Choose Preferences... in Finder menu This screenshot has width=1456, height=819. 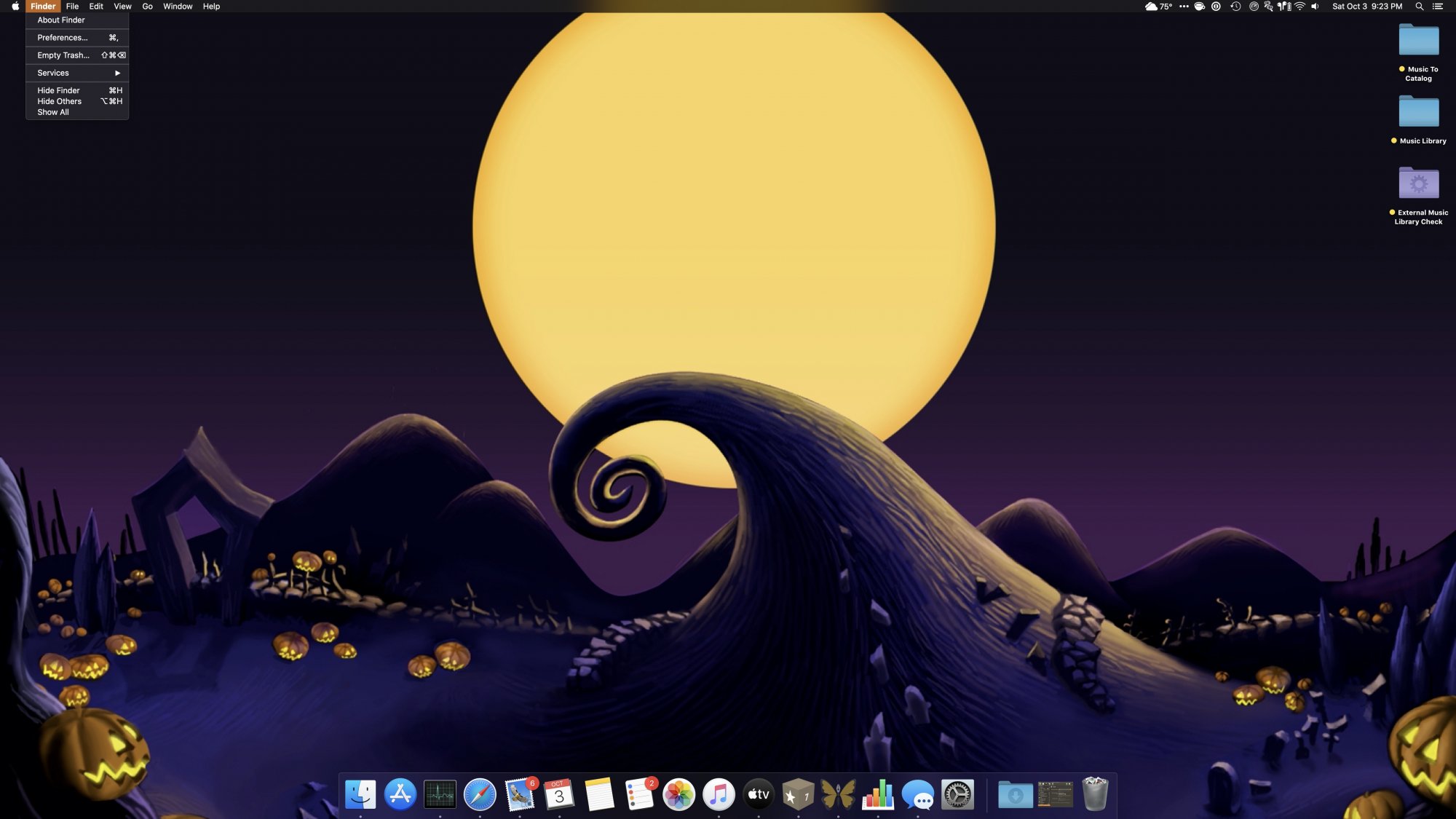[x=77, y=38]
